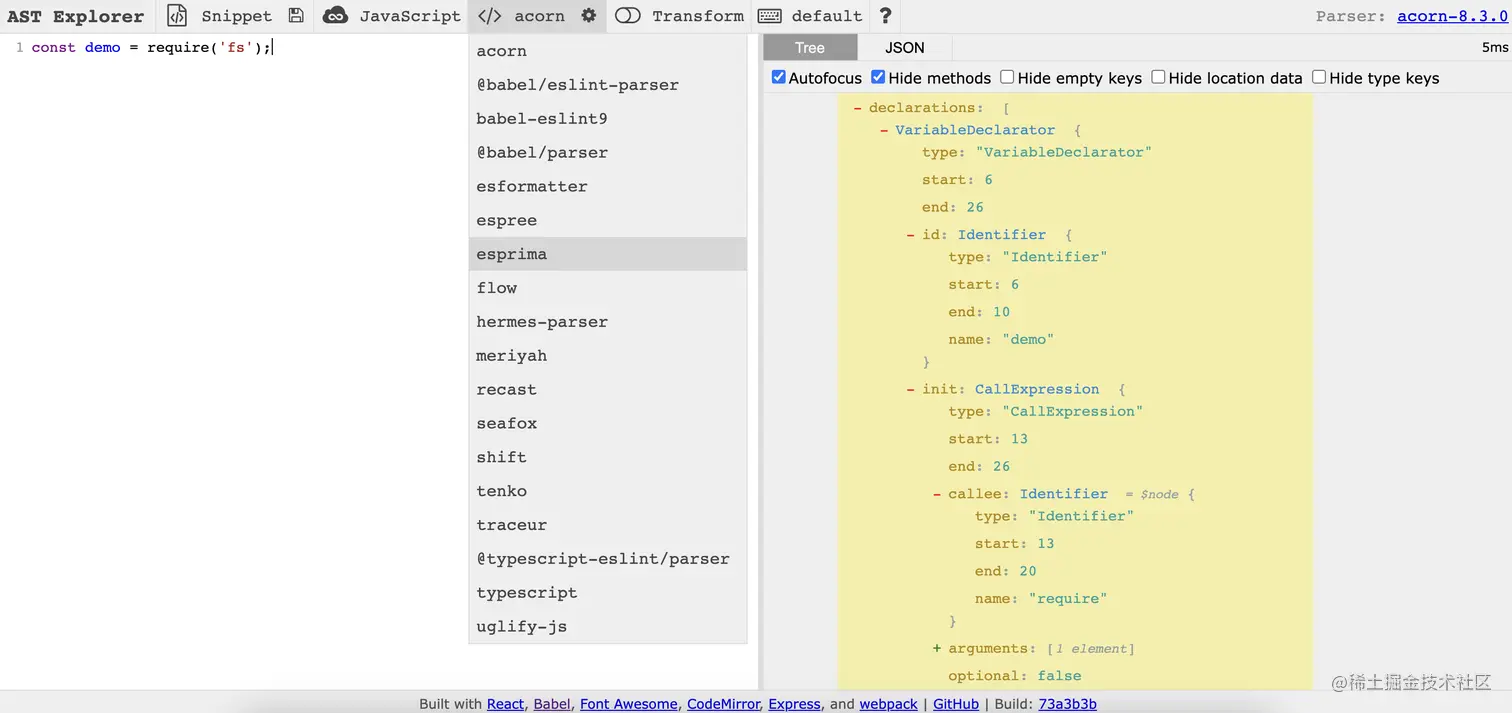Toggle the Transform switch
This screenshot has height=713, width=1512.
[x=628, y=16]
